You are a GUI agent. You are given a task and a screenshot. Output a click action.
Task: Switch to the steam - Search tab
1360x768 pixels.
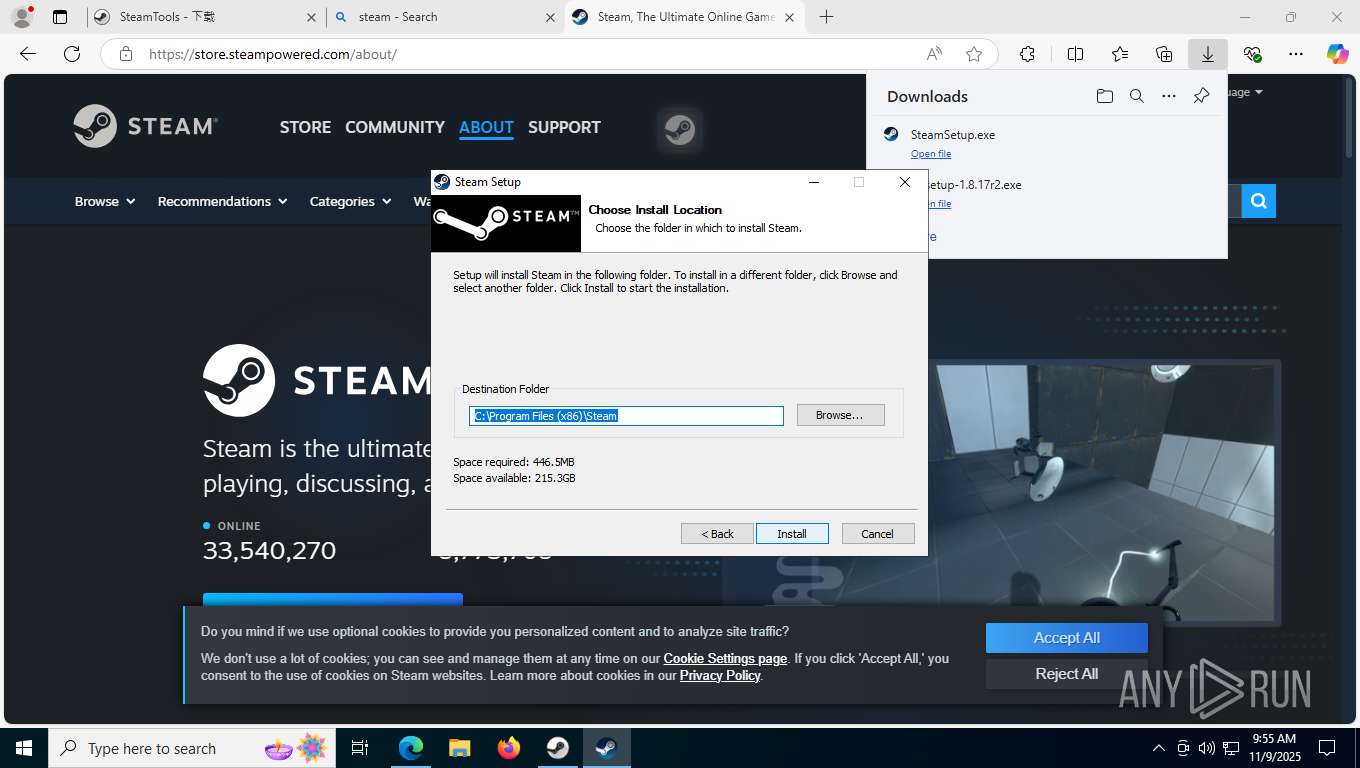(x=445, y=17)
